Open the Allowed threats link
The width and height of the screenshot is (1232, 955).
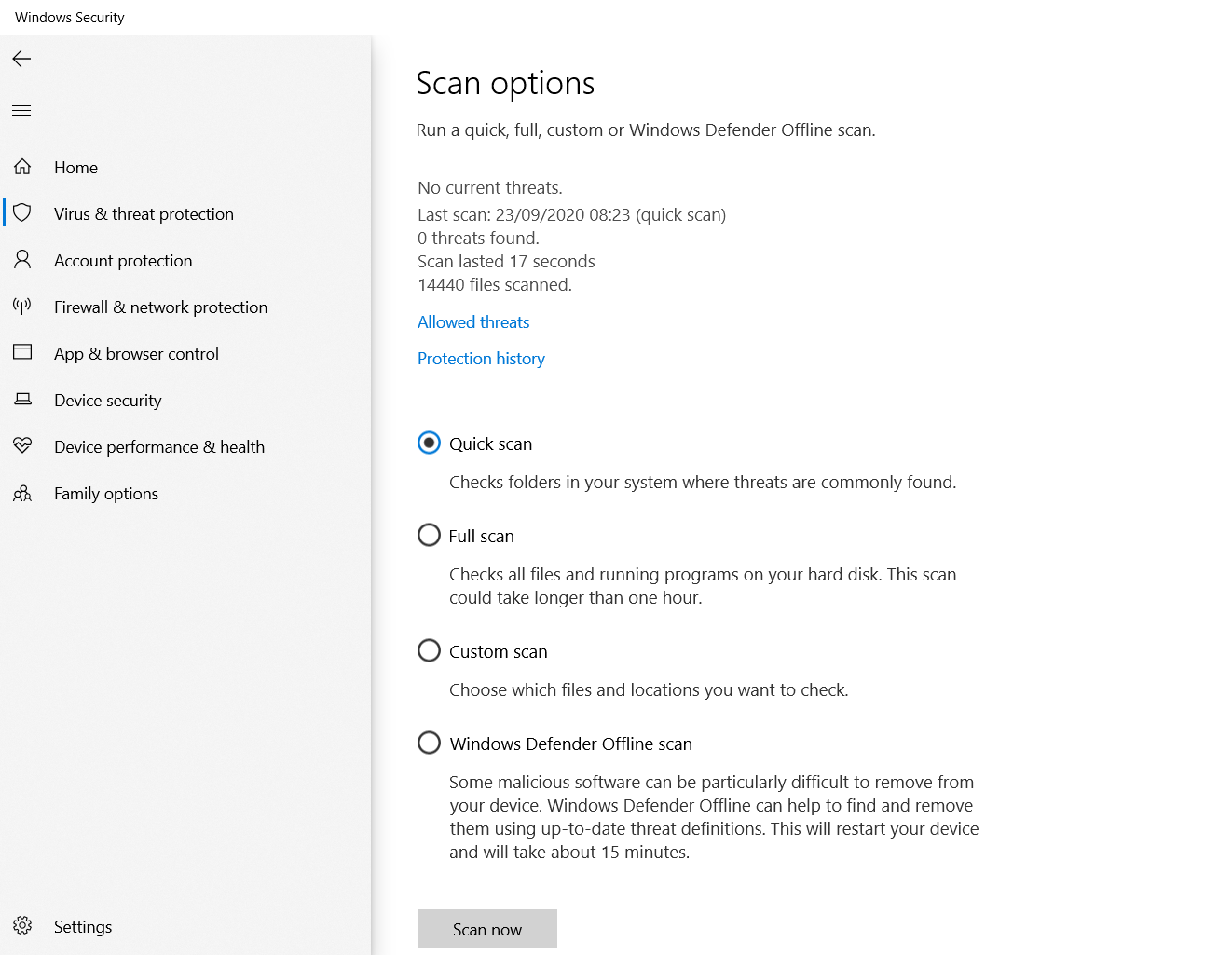pyautogui.click(x=473, y=322)
